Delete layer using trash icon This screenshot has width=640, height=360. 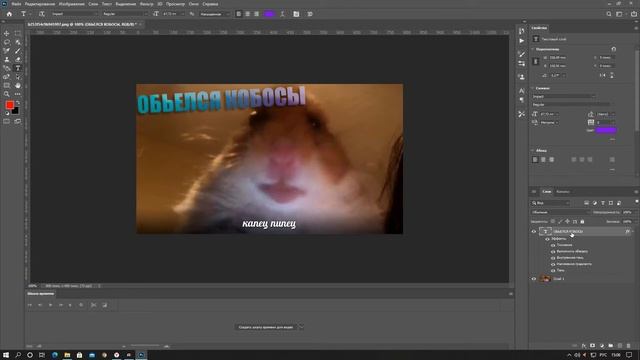click(629, 346)
